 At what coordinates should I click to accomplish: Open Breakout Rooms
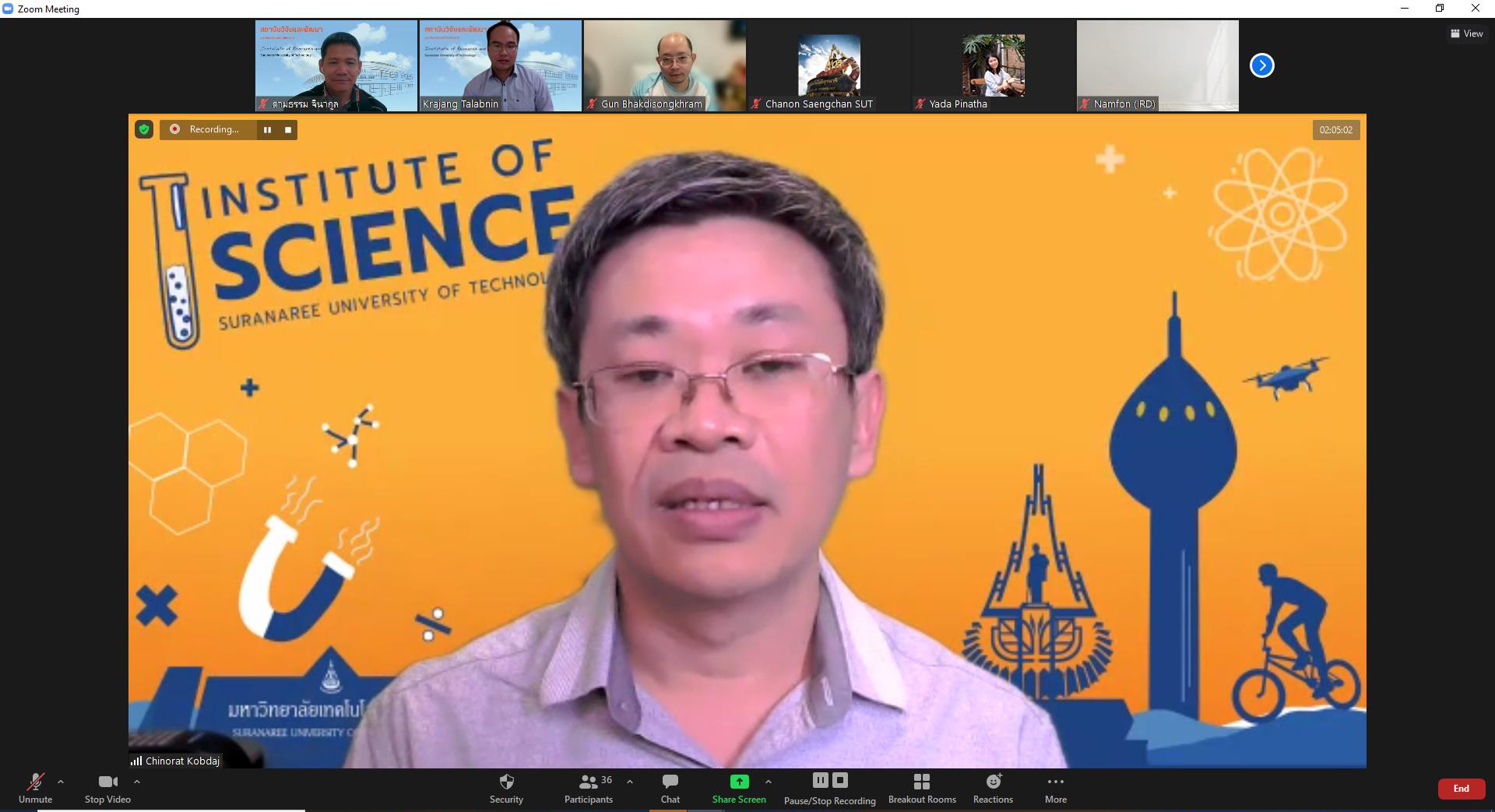[922, 787]
